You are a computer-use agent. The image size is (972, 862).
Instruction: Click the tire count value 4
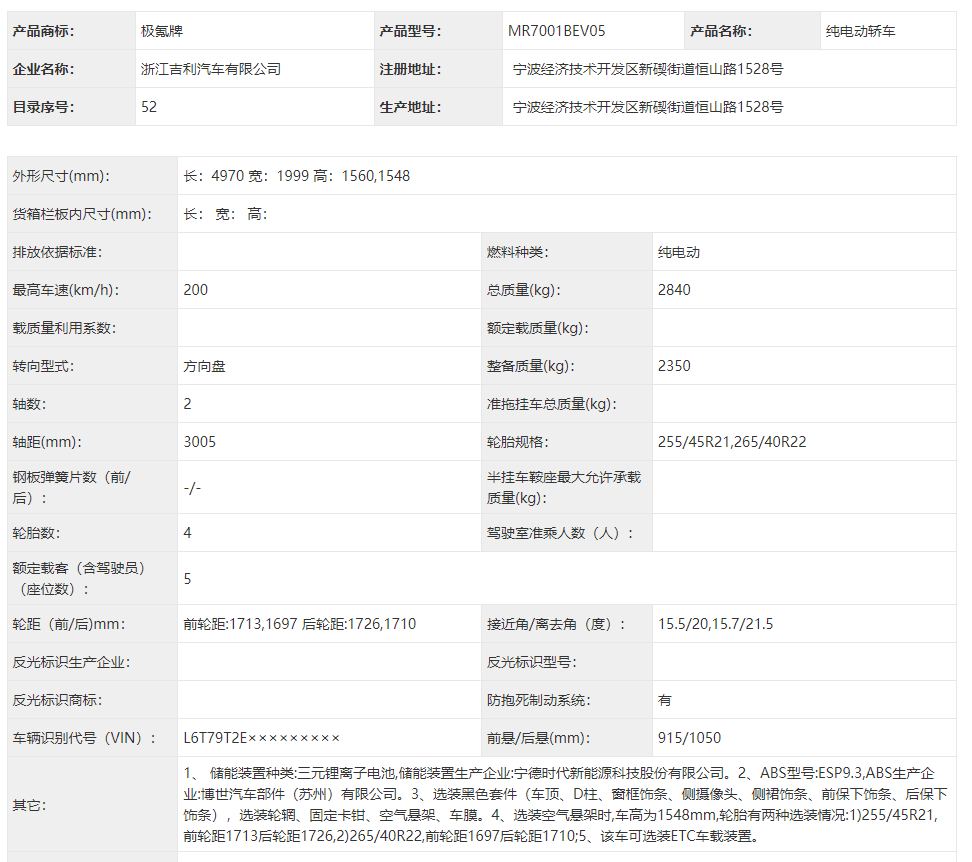pyautogui.click(x=187, y=533)
